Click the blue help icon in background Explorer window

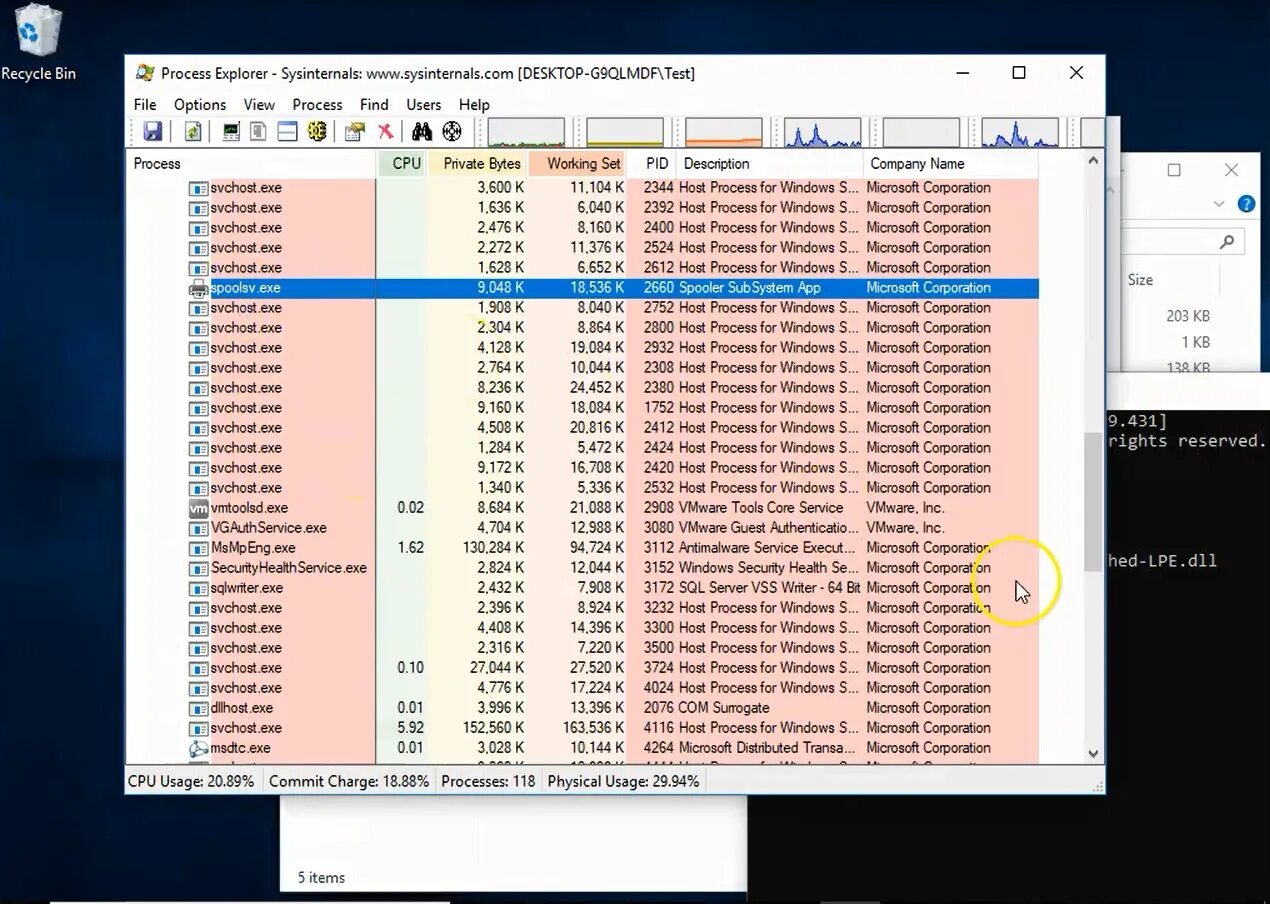1246,204
